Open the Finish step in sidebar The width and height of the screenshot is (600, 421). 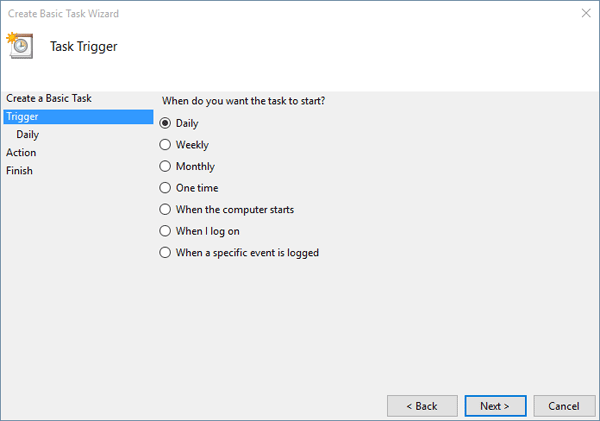(x=19, y=170)
